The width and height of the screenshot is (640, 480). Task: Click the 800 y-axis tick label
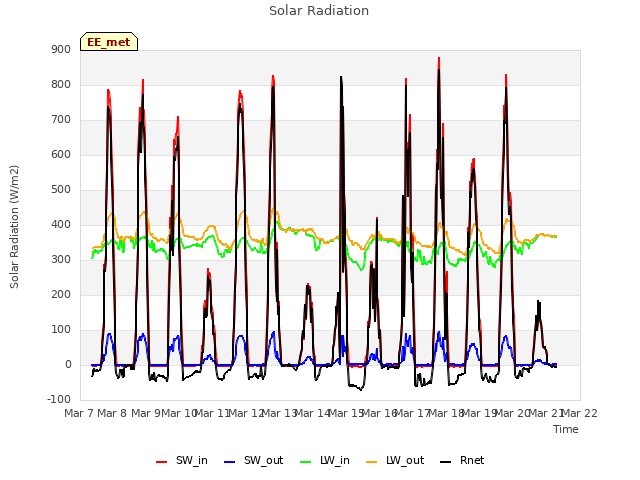[x=61, y=84]
